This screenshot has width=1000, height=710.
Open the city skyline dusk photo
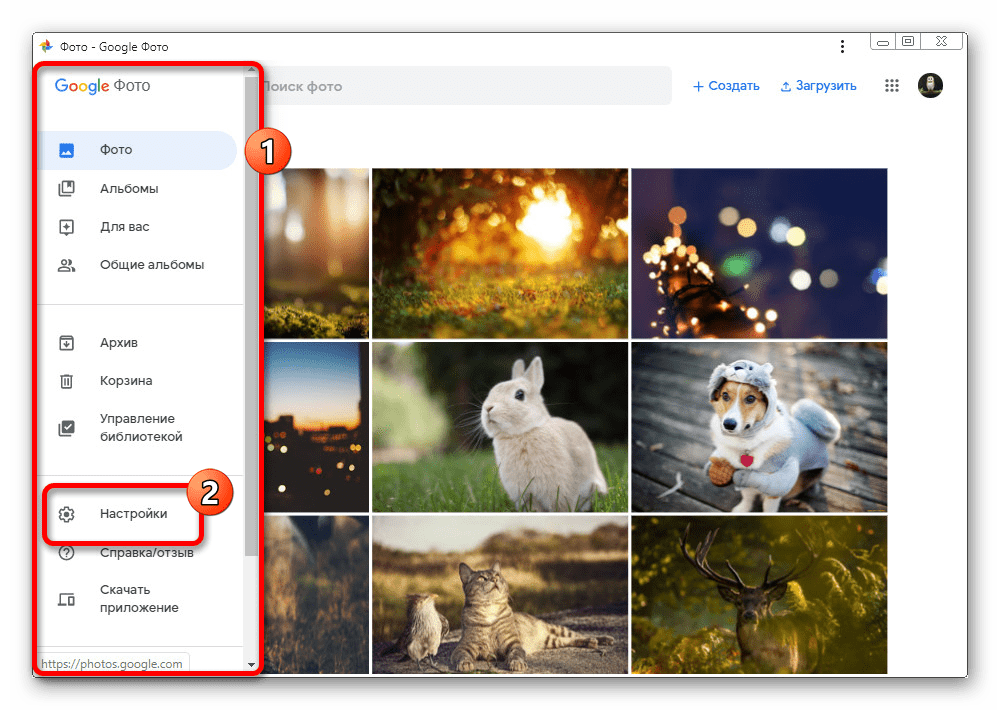pyautogui.click(x=316, y=427)
